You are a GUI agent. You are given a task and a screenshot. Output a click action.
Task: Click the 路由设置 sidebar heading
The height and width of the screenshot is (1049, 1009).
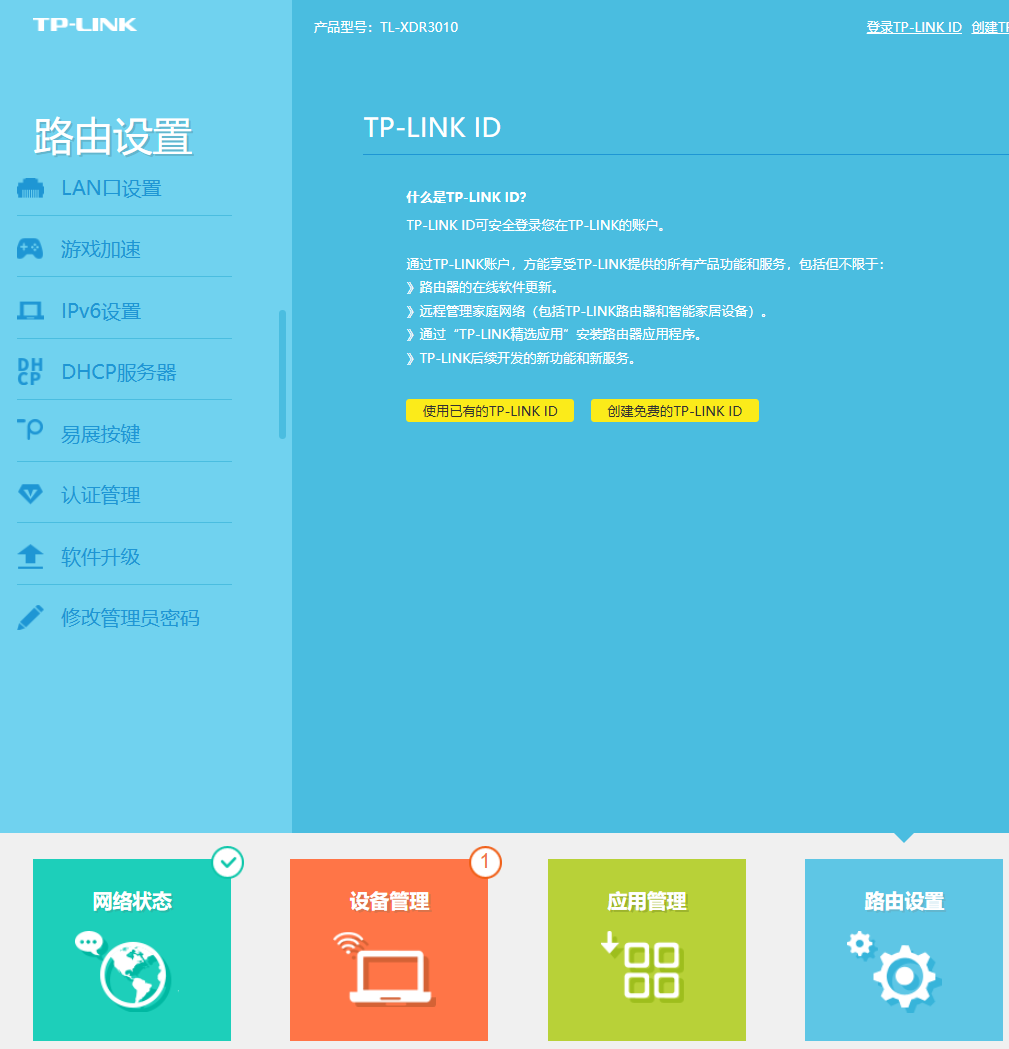click(113, 136)
